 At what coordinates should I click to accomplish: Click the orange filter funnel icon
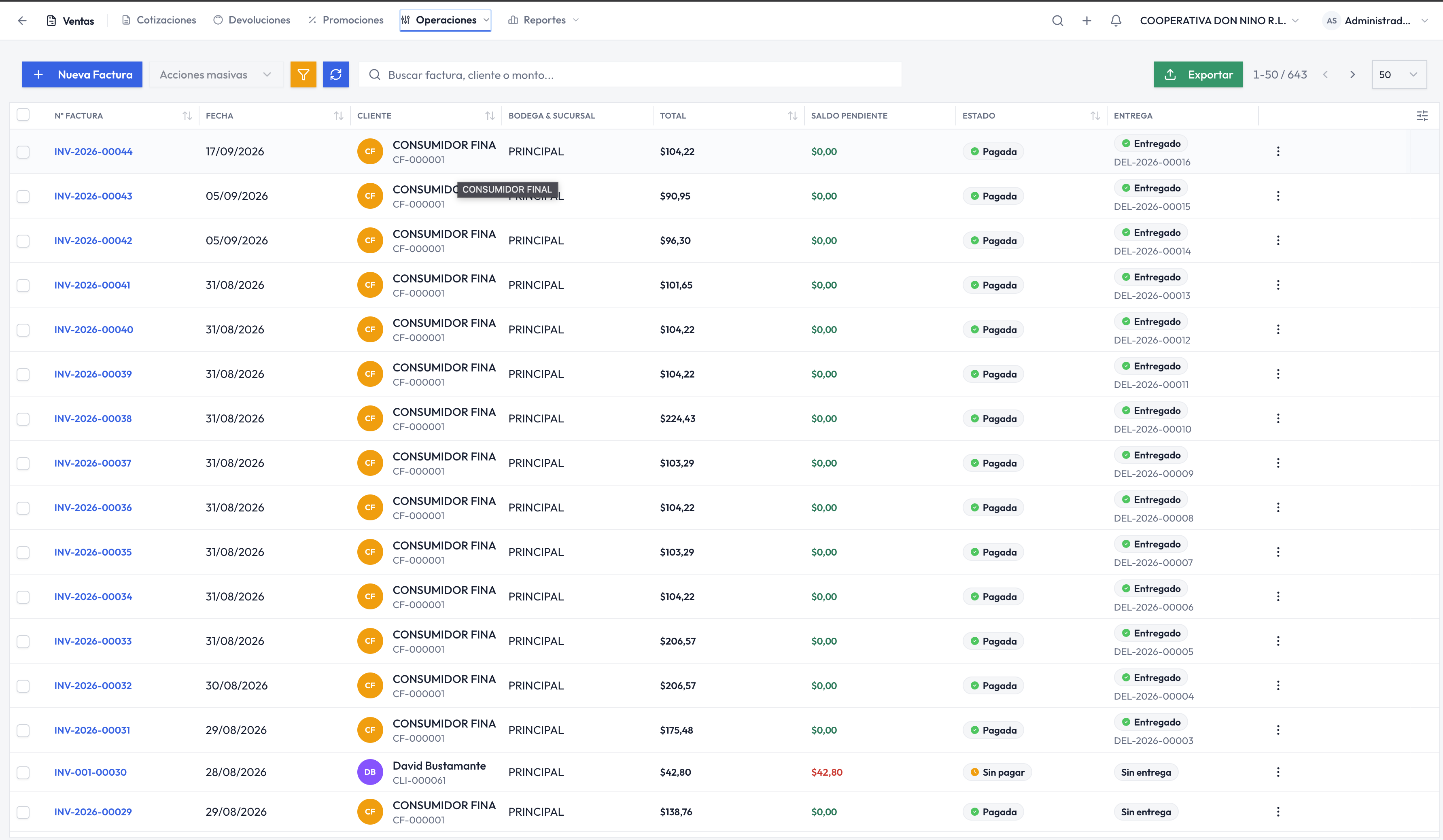(303, 74)
